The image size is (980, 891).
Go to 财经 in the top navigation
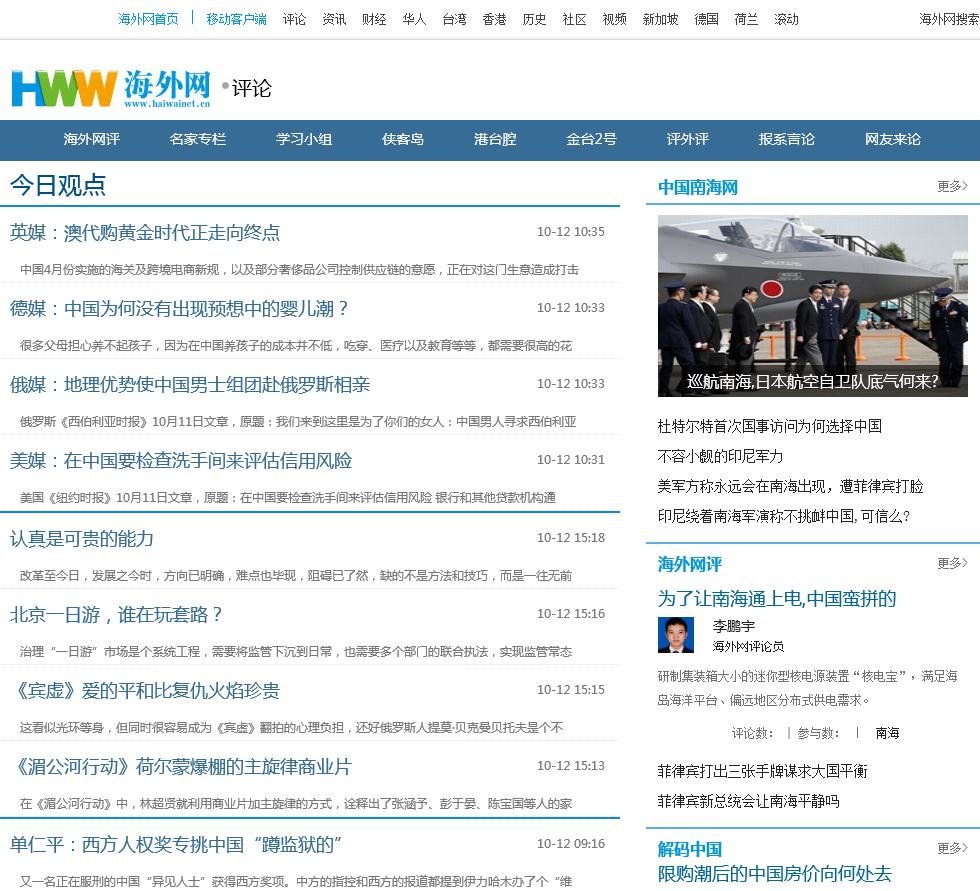[x=374, y=19]
